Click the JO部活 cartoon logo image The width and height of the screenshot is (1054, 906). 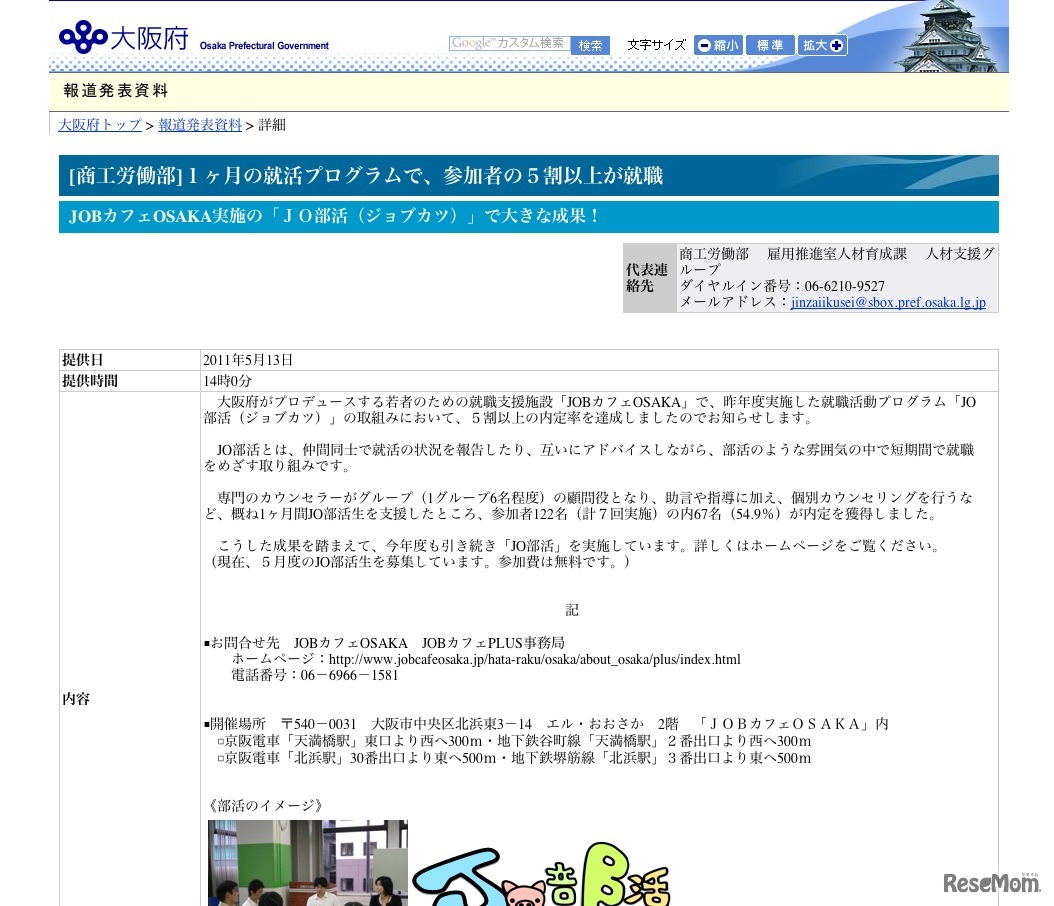pyautogui.click(x=542, y=874)
